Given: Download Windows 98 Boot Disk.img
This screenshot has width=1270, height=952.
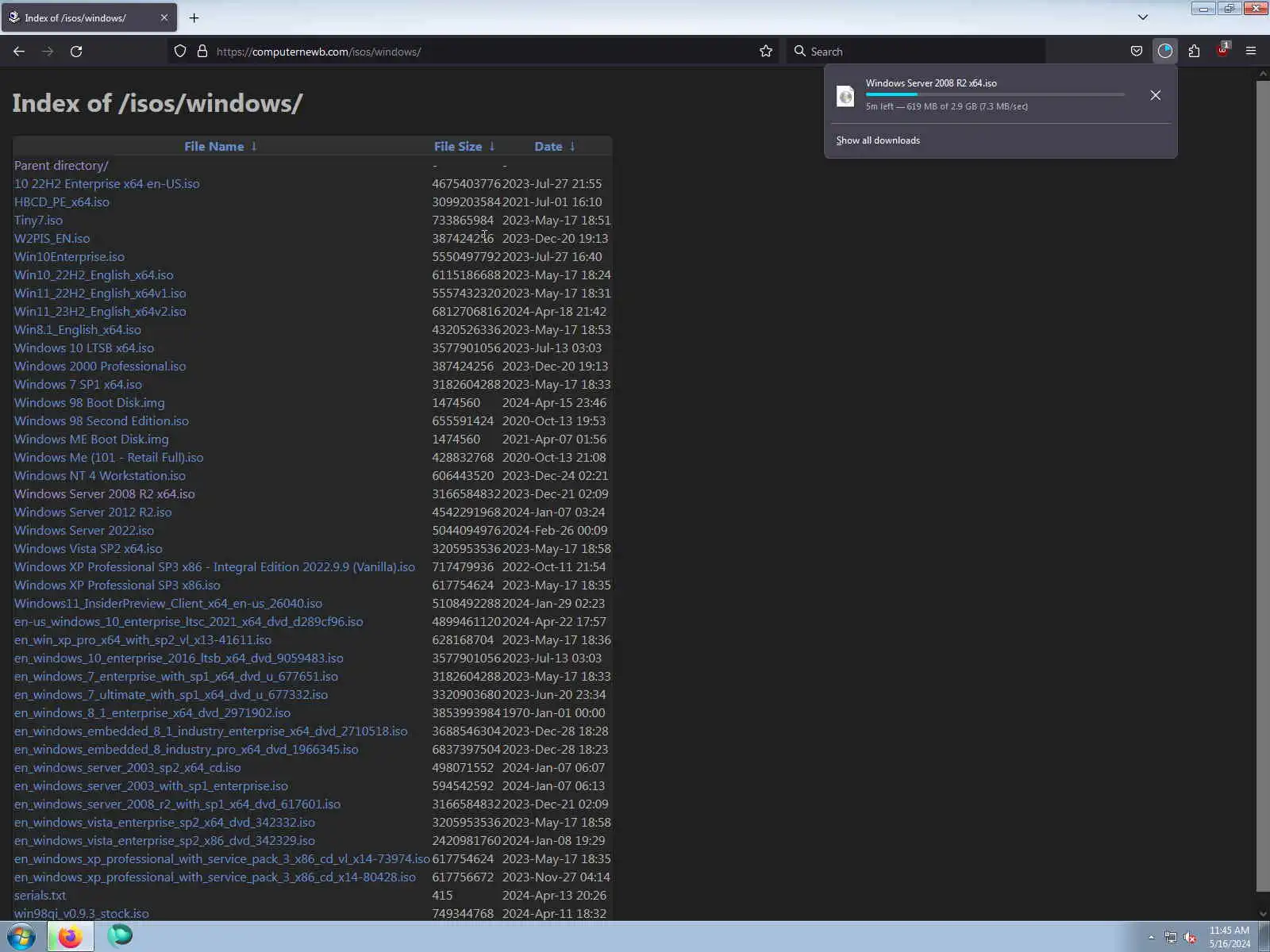Looking at the screenshot, I should coord(90,403).
